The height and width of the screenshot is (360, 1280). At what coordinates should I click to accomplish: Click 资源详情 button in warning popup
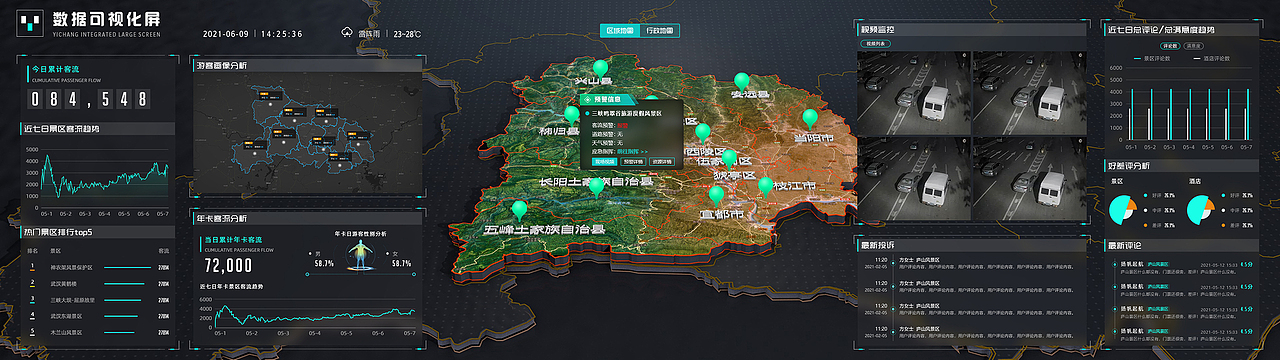661,161
